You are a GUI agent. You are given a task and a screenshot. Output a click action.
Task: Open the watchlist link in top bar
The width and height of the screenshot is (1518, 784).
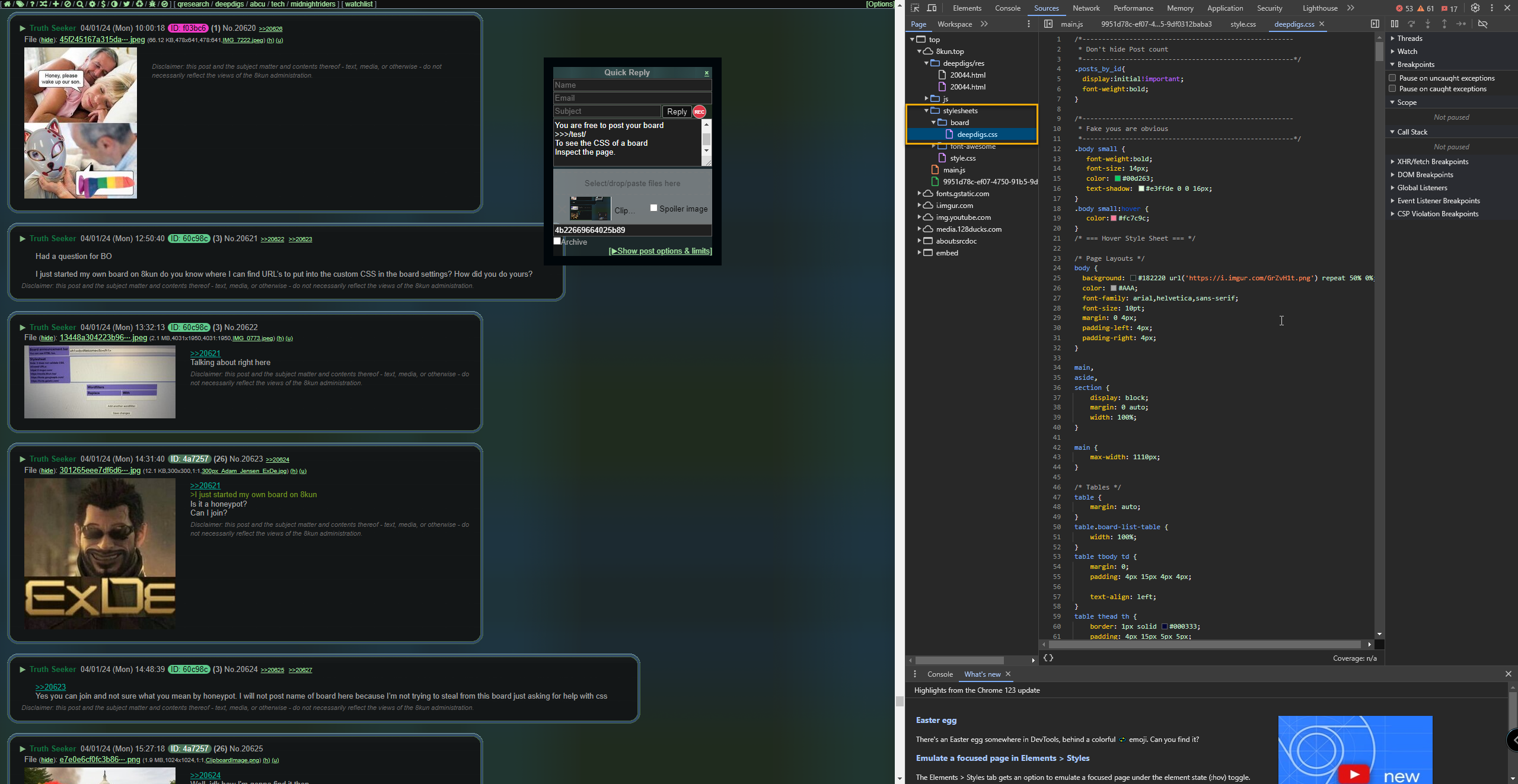(x=359, y=4)
